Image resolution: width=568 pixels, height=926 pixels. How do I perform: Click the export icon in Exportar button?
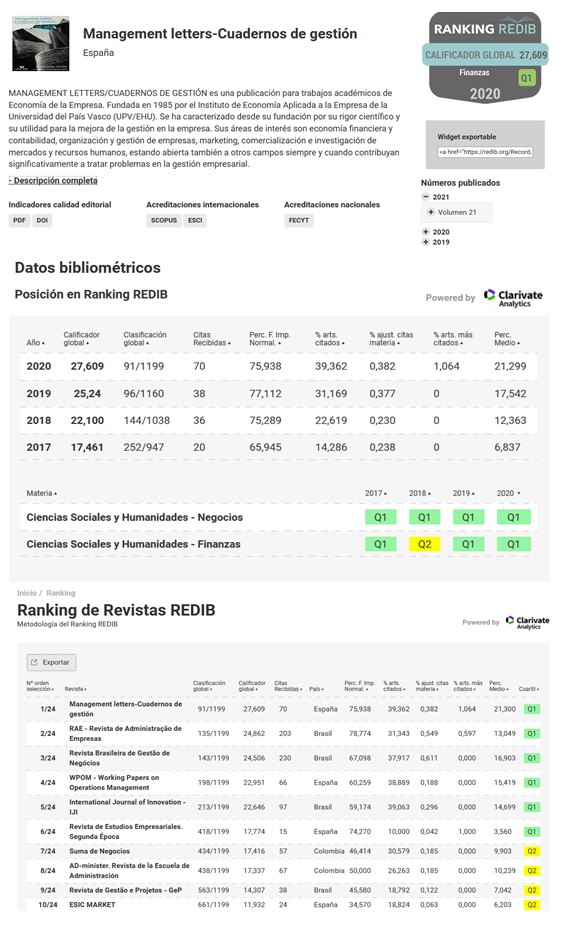34,663
